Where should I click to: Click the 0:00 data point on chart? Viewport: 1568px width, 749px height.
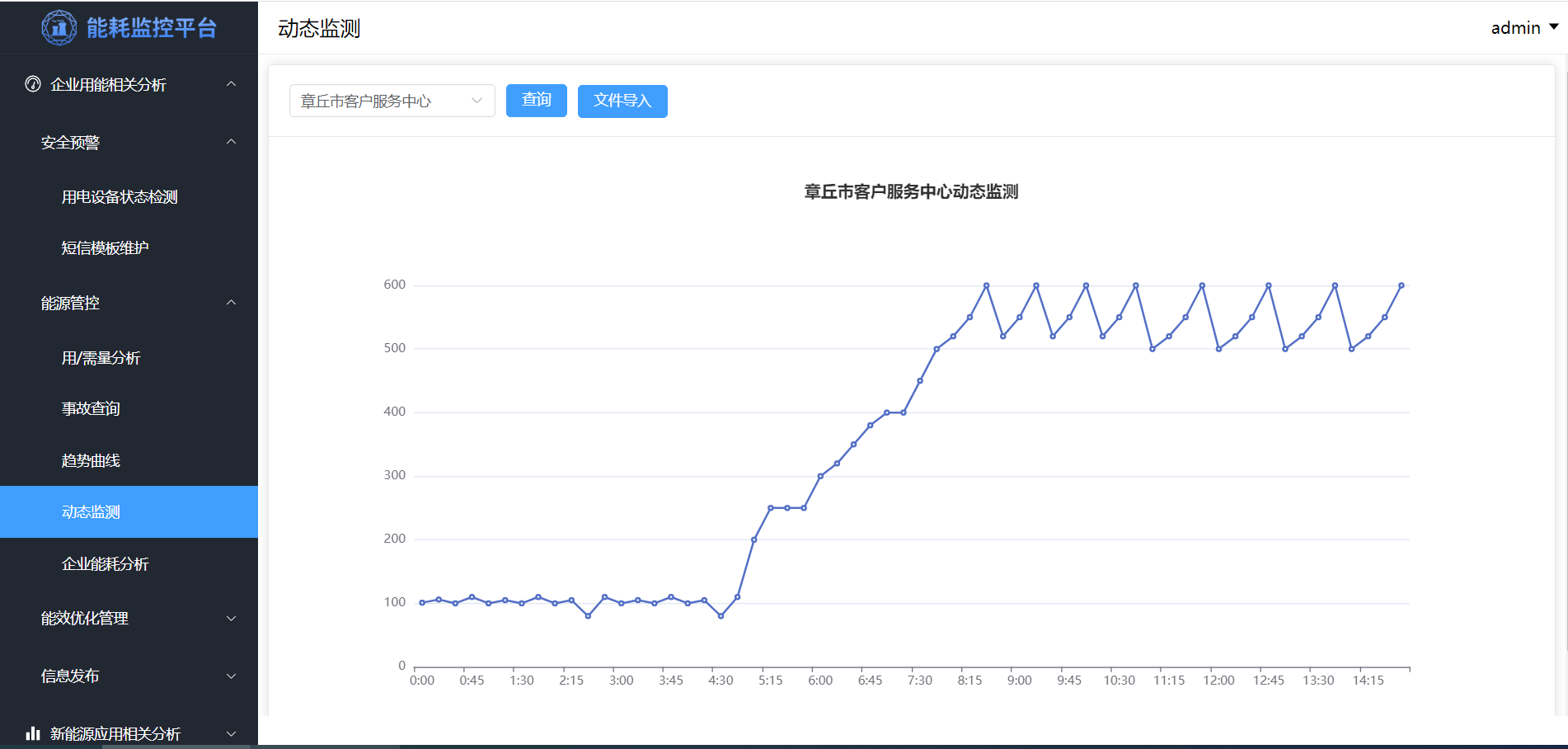(422, 603)
